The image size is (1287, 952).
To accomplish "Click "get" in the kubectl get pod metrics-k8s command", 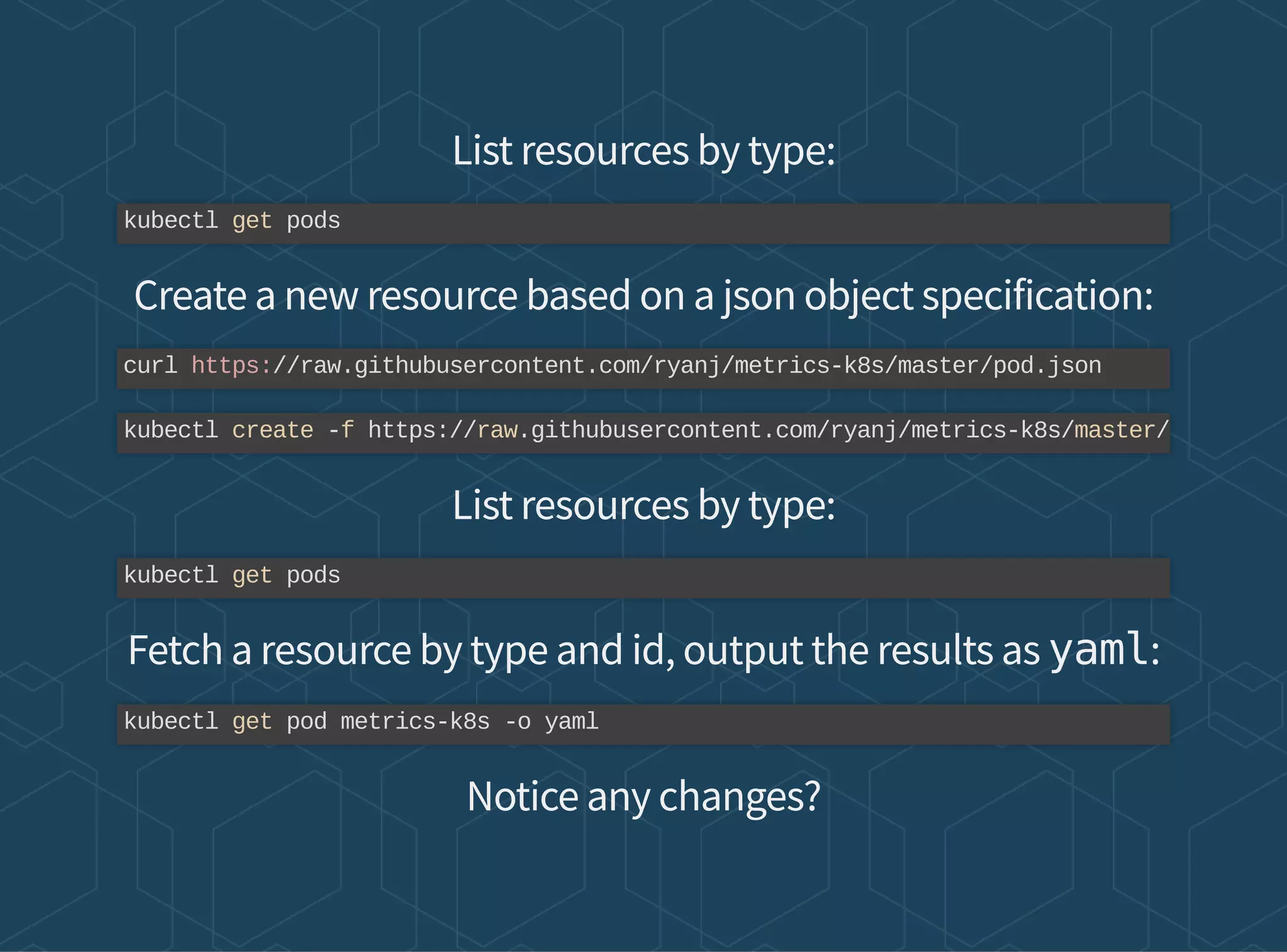I will [252, 721].
